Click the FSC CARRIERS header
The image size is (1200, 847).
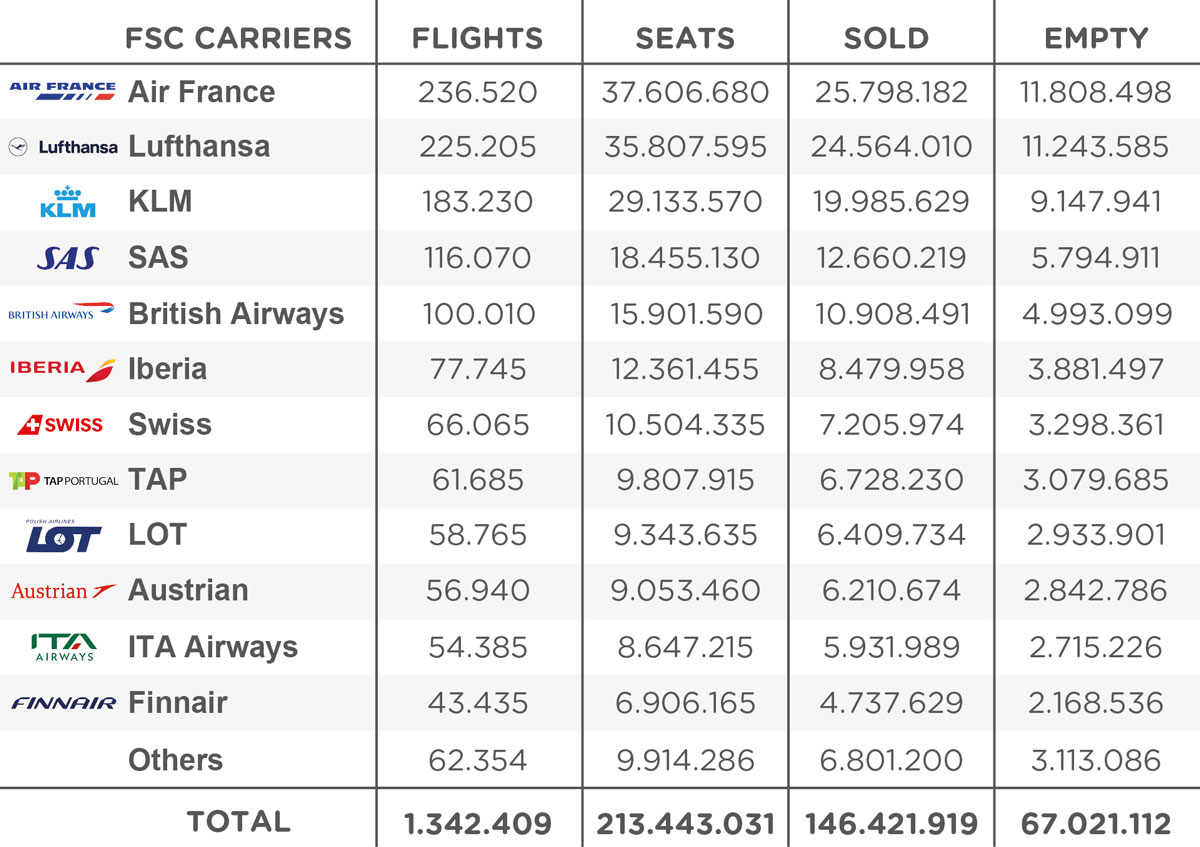(x=238, y=39)
